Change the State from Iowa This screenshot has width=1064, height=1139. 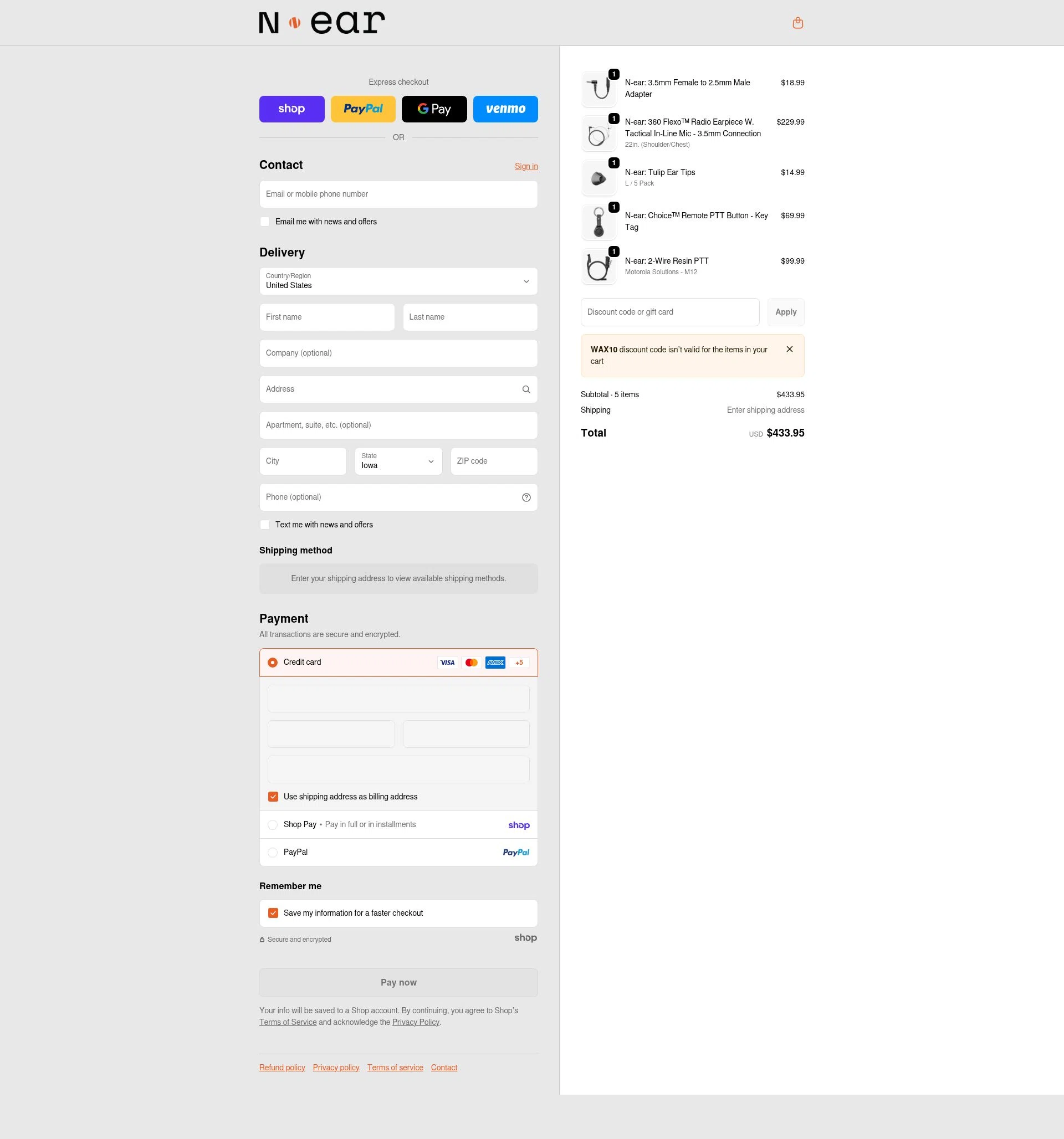click(x=398, y=461)
